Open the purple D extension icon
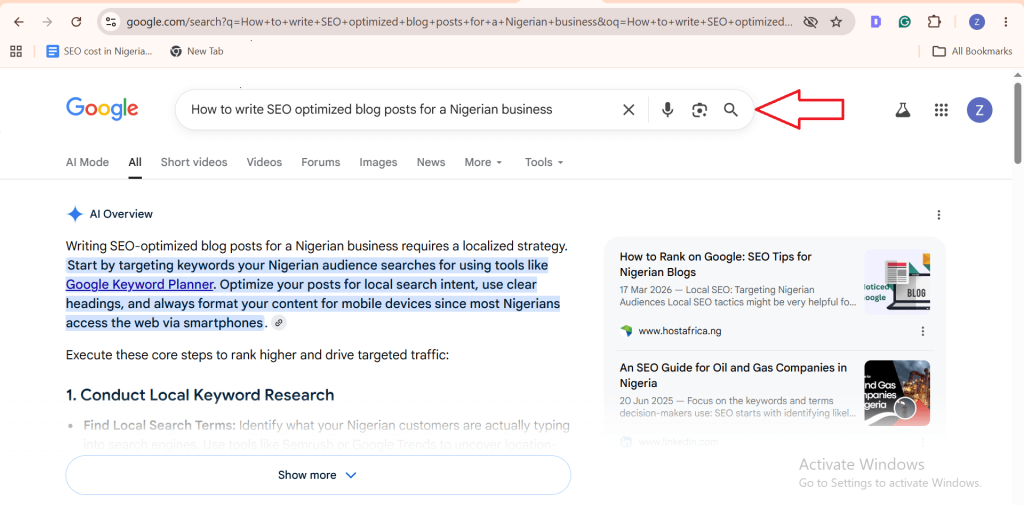Image resolution: width=1024 pixels, height=505 pixels. click(x=876, y=22)
